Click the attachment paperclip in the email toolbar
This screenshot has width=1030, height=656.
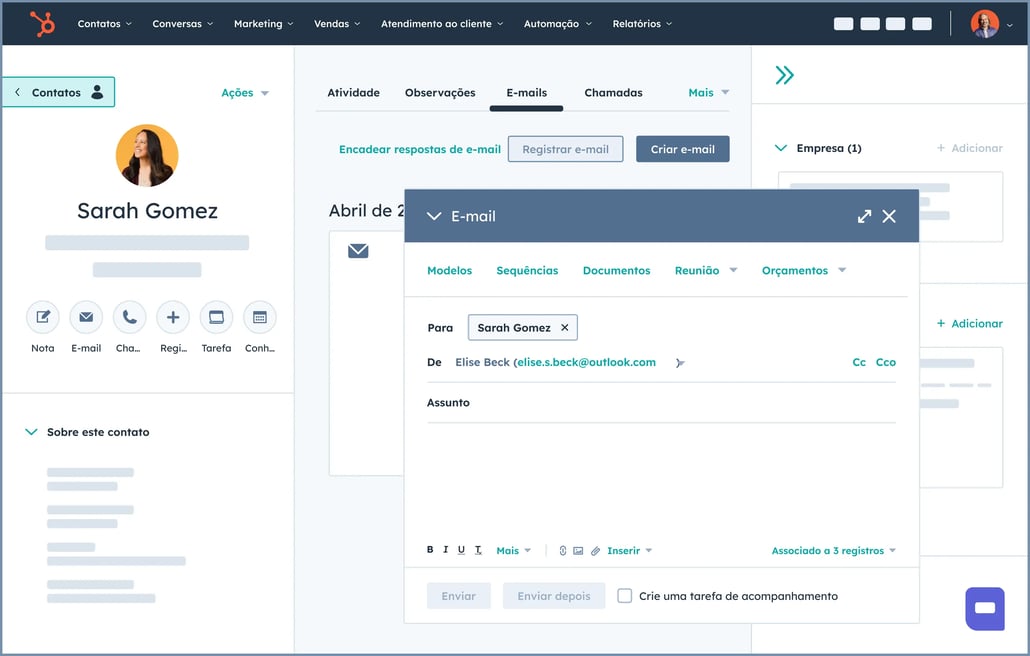596,550
